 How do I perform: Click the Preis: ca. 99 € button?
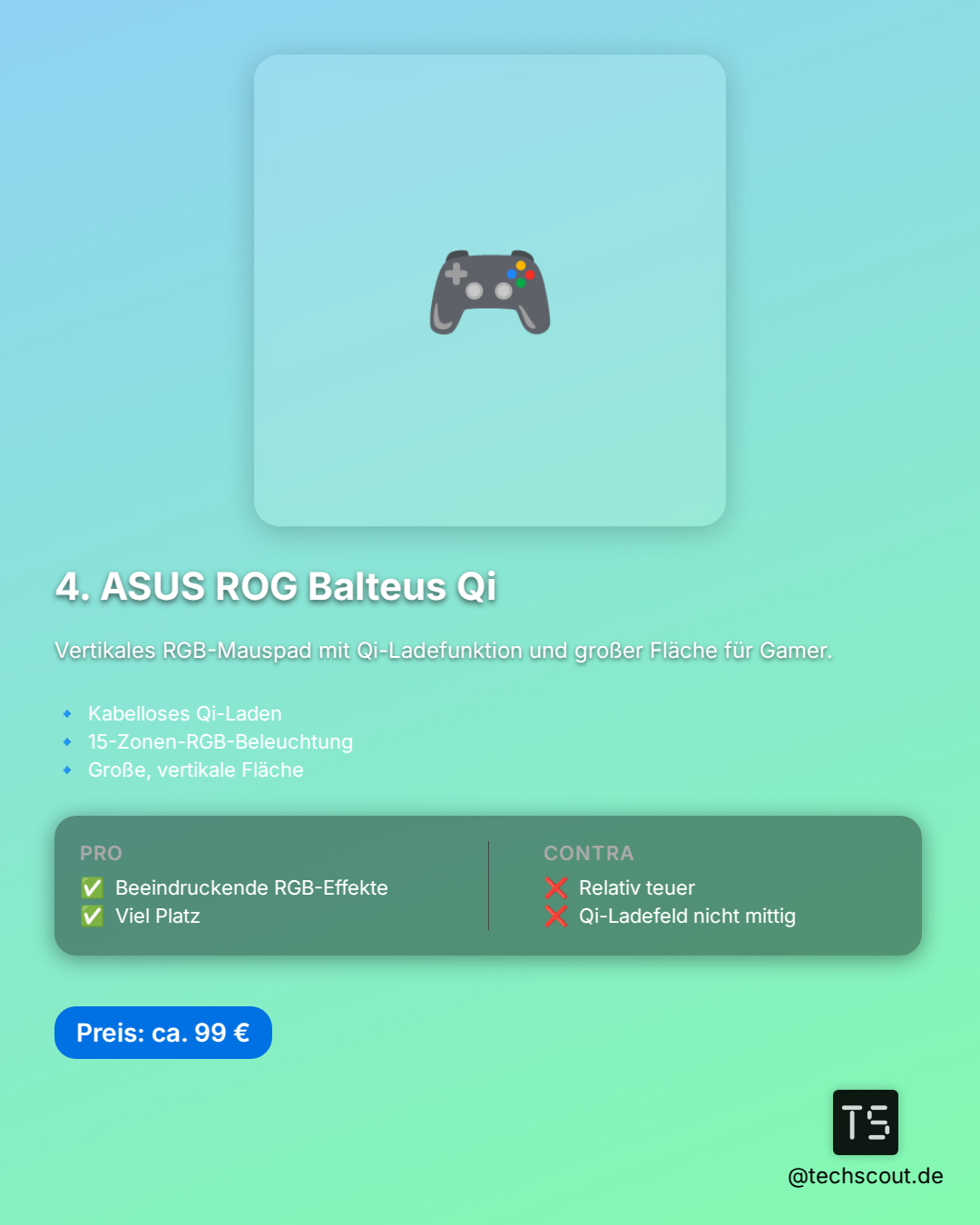(163, 1033)
